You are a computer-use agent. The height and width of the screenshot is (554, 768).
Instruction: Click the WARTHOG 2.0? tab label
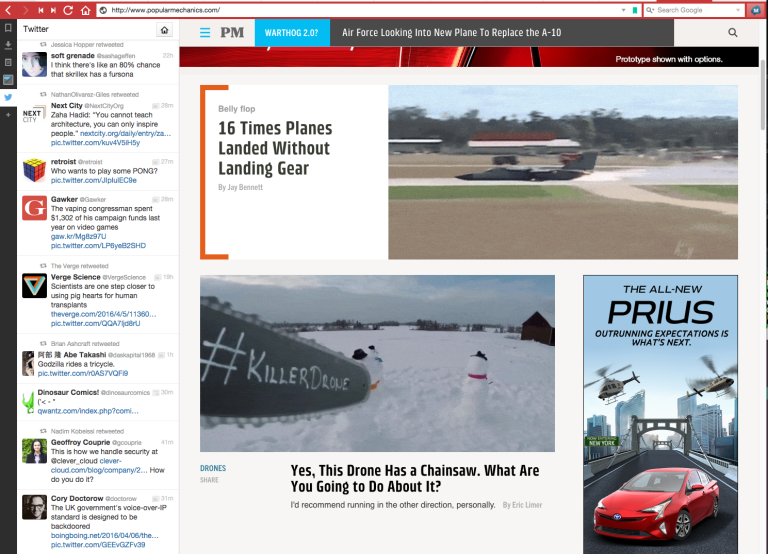pyautogui.click(x=291, y=33)
